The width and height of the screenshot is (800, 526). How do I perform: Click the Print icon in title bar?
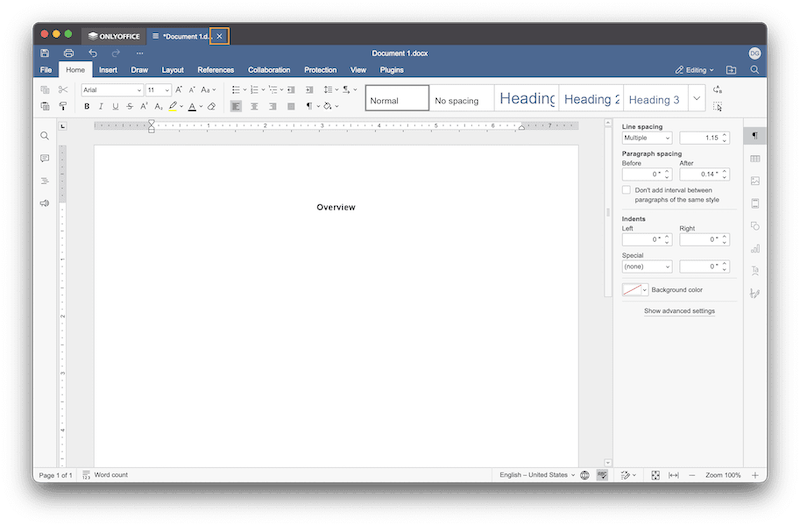69,53
